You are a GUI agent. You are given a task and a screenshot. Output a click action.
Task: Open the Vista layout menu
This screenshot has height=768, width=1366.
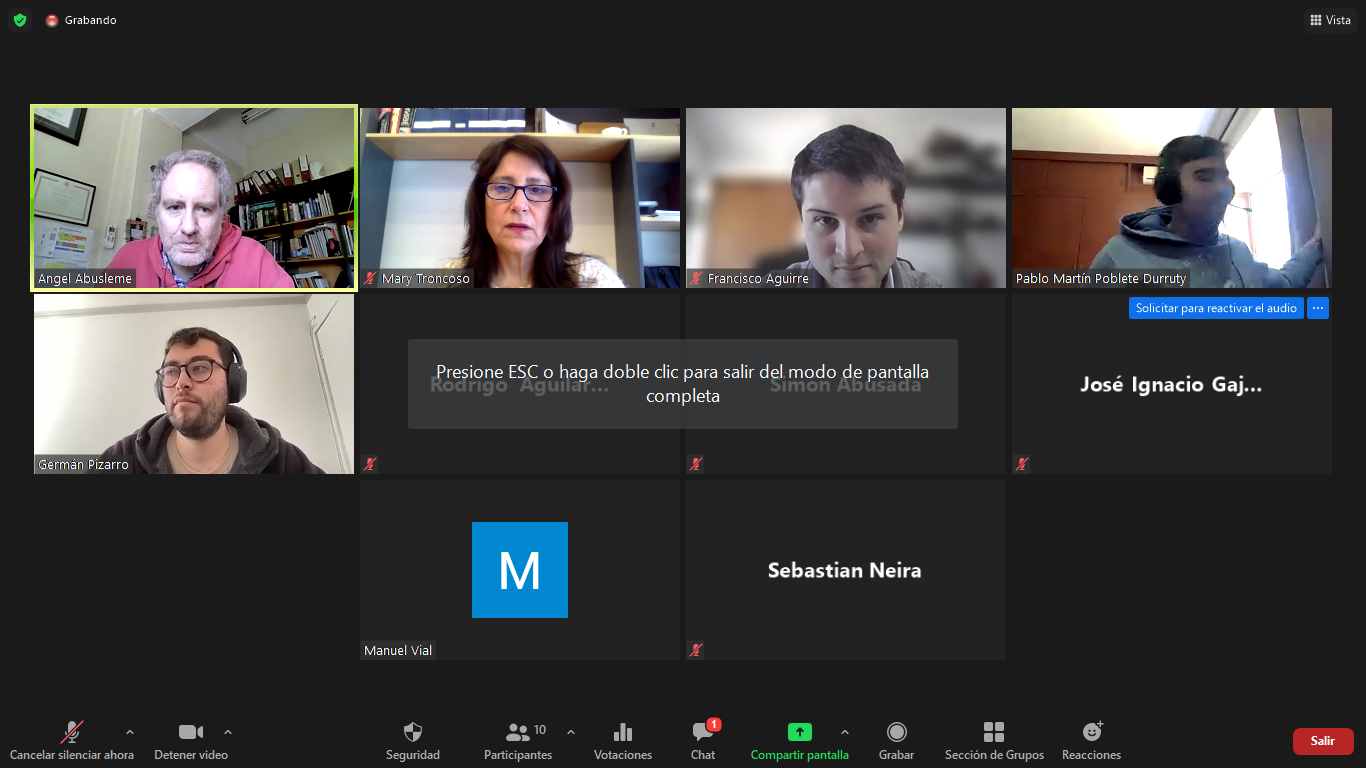click(x=1330, y=20)
